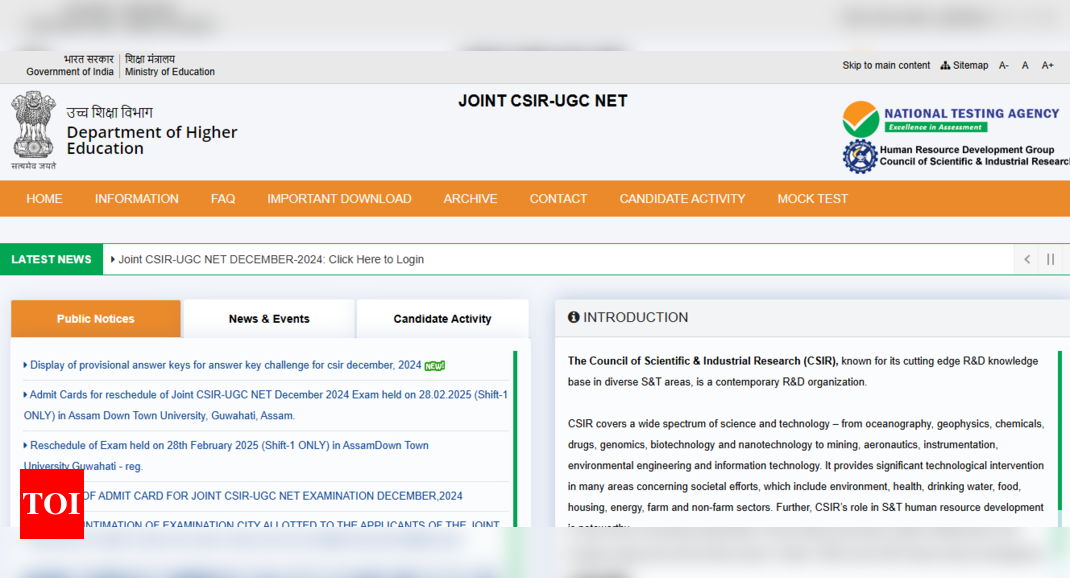Open the ARCHIVE menu item
The height and width of the screenshot is (578, 1070).
pyautogui.click(x=470, y=199)
